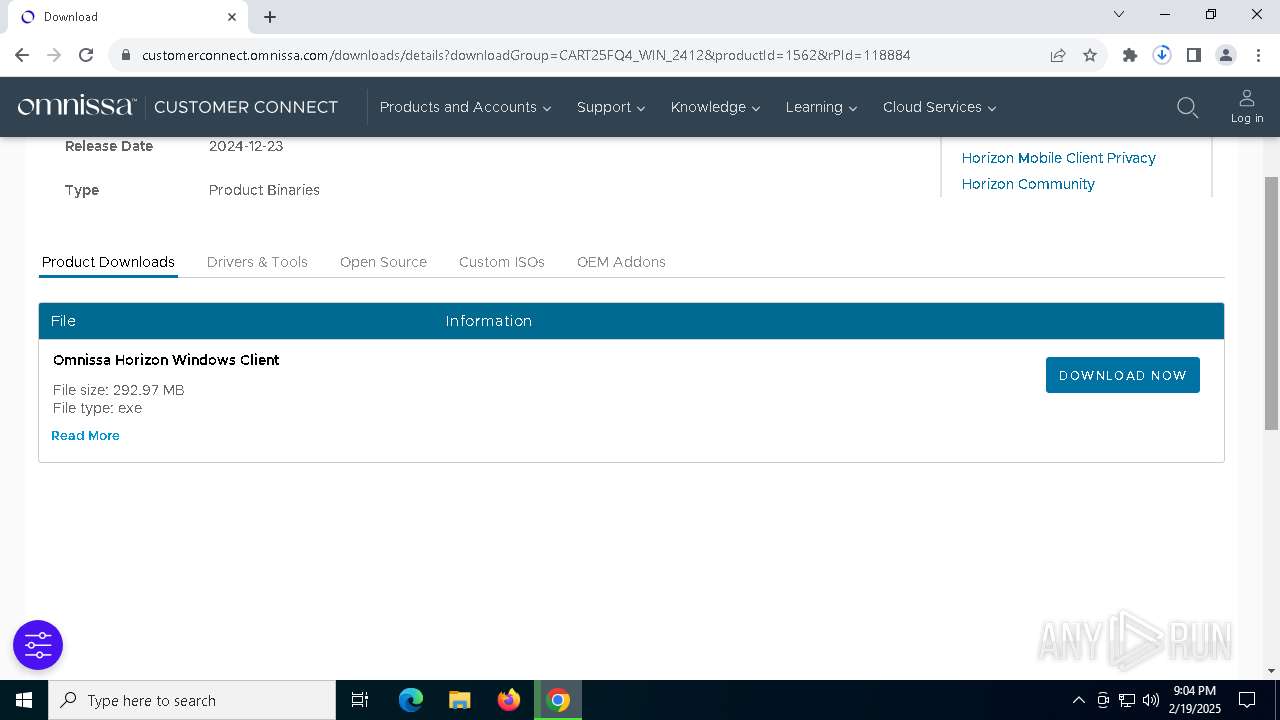Screen dimensions: 1280x720
Task: Click the Log in user icon
Action: (x=1247, y=106)
